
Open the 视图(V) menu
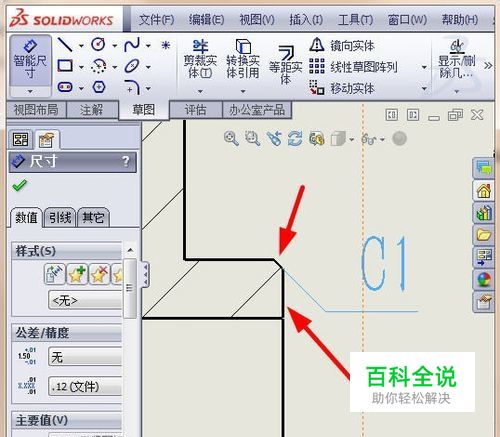tap(257, 20)
